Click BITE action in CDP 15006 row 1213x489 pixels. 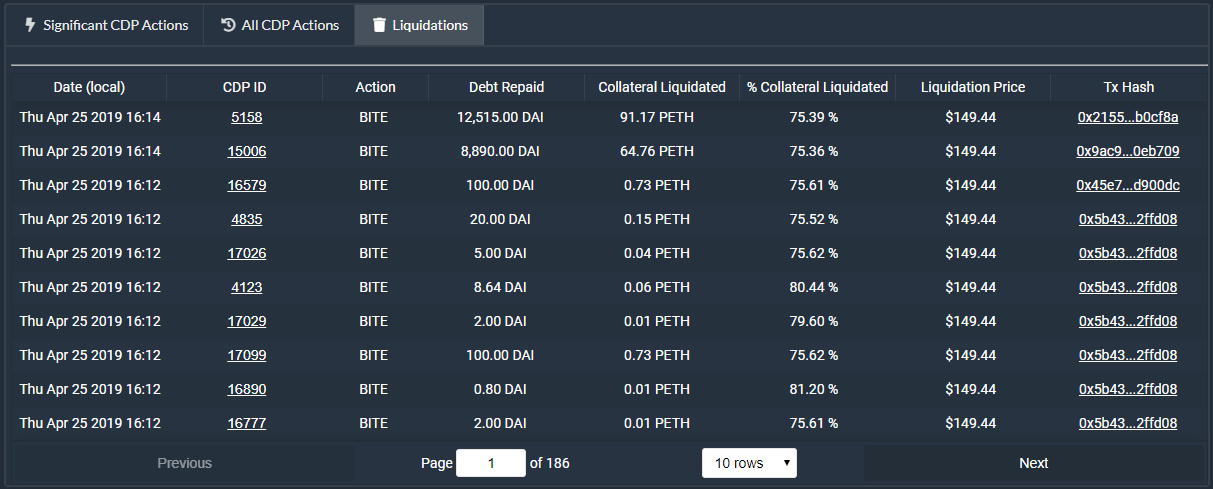[373, 151]
